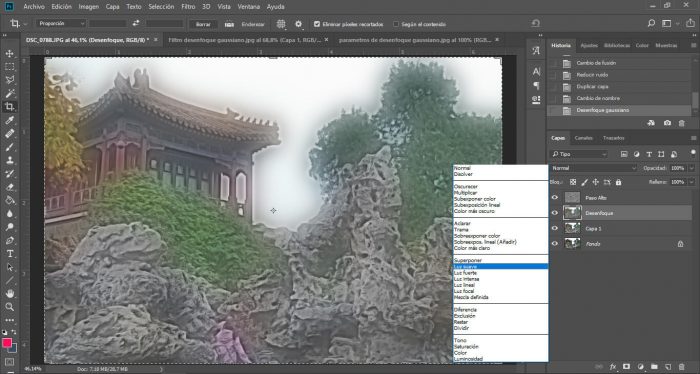Open the Imagen menu
The height and width of the screenshot is (374, 700).
88,7
